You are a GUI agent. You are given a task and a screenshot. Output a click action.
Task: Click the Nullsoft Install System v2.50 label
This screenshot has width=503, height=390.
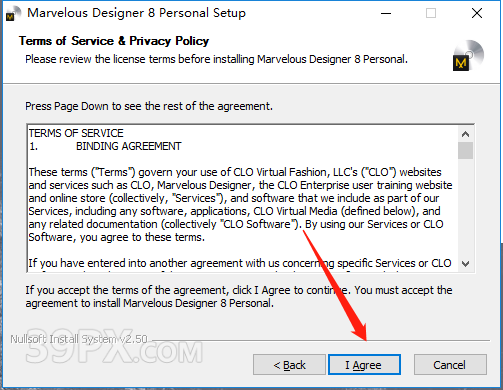tap(79, 339)
